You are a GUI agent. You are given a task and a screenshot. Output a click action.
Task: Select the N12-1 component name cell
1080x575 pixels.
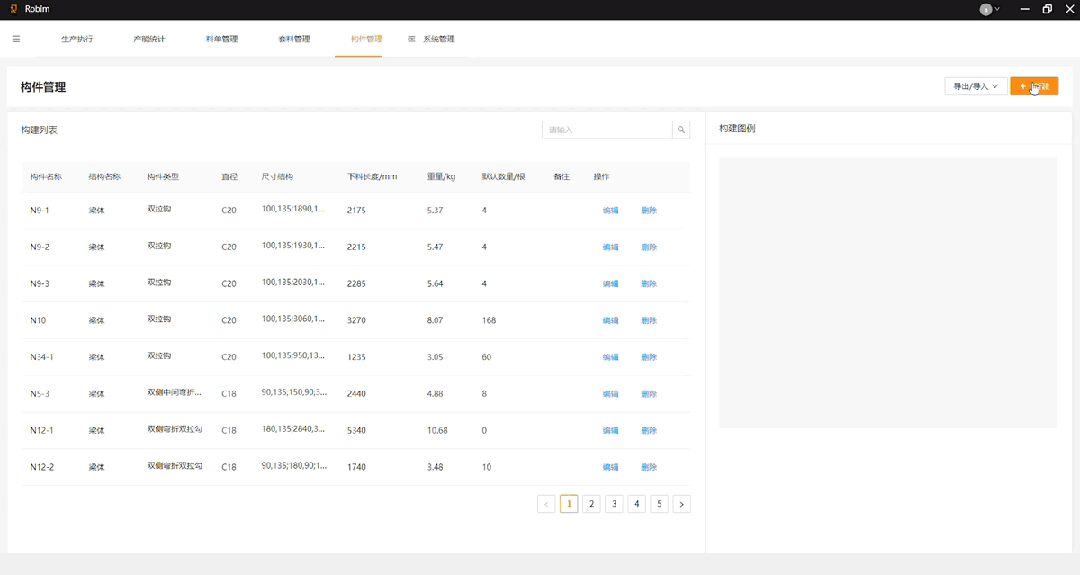[42, 430]
